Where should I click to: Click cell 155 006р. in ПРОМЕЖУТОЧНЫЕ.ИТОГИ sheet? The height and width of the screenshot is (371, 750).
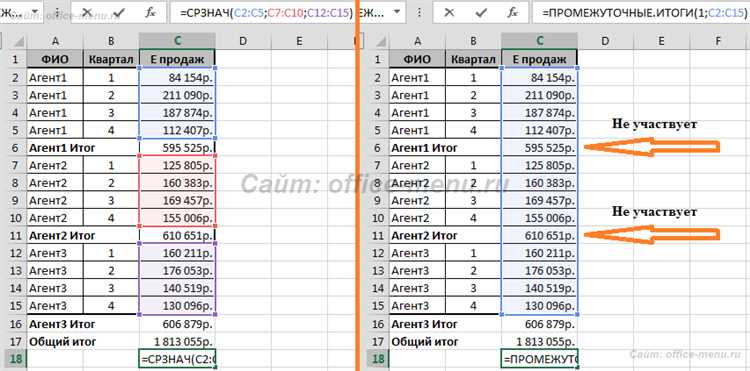(x=540, y=218)
